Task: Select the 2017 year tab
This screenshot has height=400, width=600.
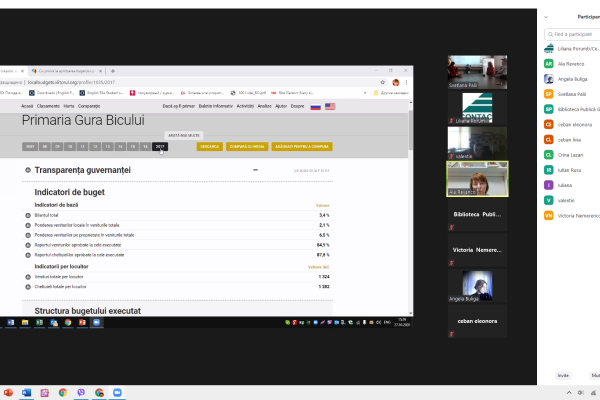Action: (160, 146)
